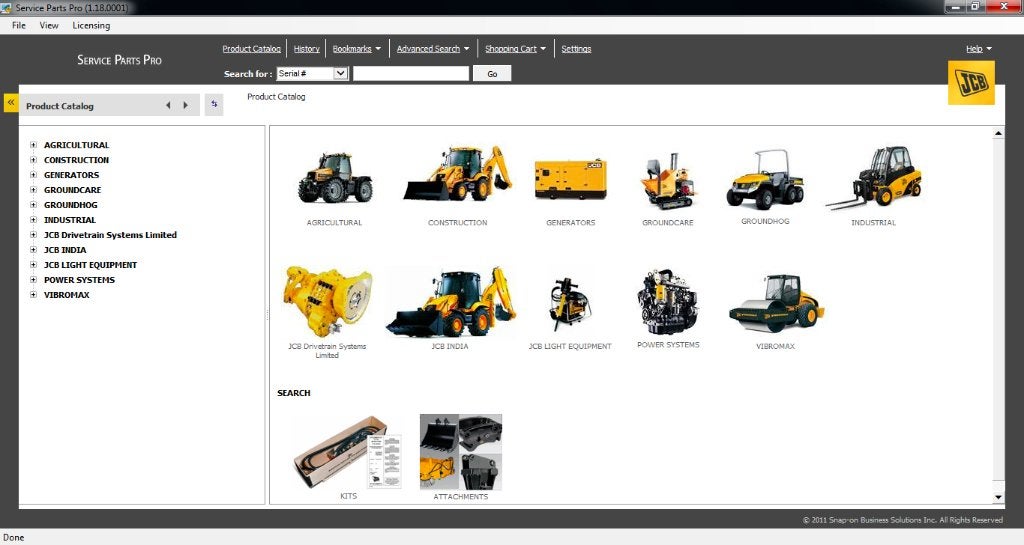The width and height of the screenshot is (1024, 545).
Task: Open the JCB India backhoe image
Action: point(451,302)
